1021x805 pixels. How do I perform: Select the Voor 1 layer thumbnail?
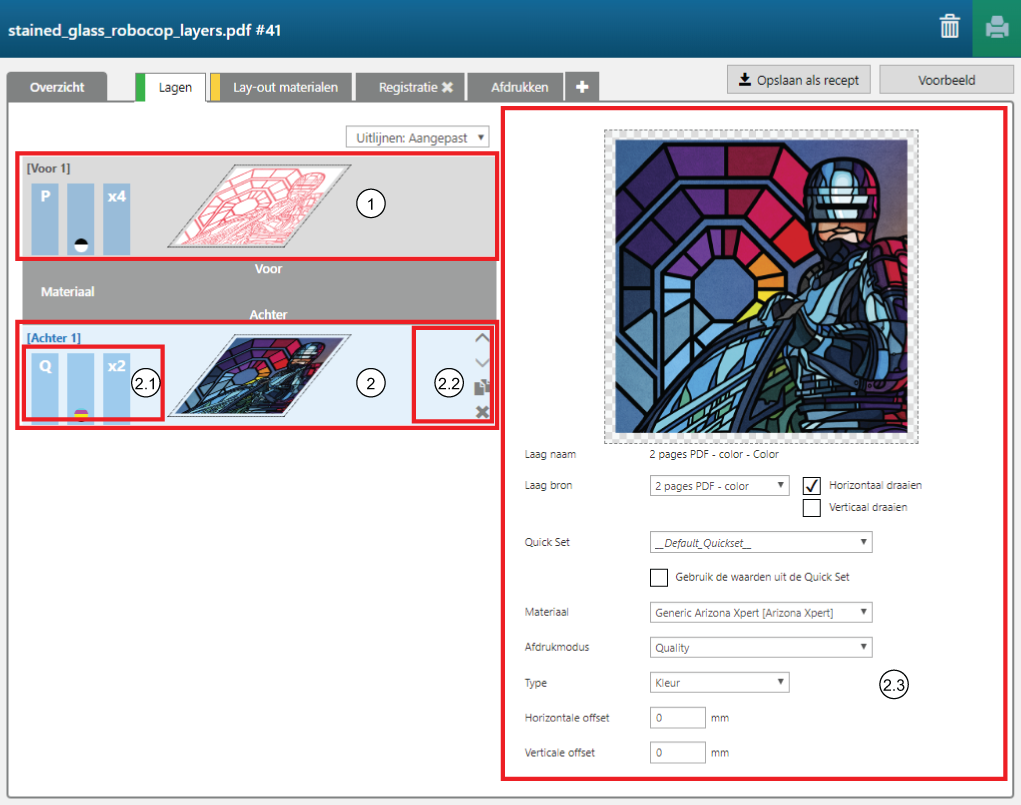tap(259, 206)
